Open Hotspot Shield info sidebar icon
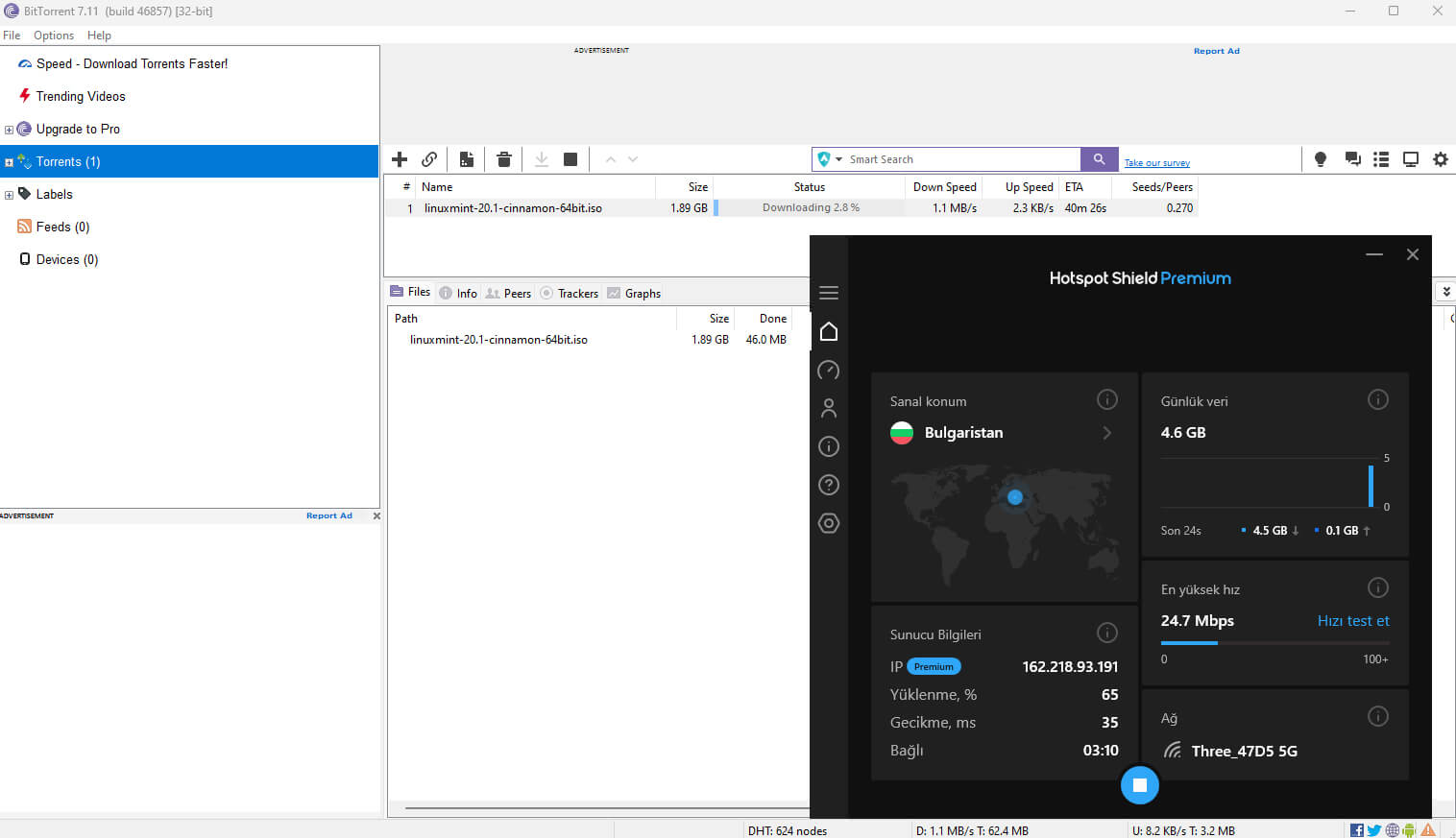 click(x=829, y=446)
